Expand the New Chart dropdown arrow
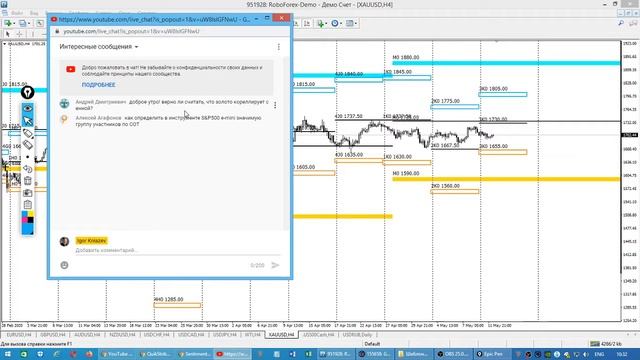The image size is (640, 360). coord(14,23)
